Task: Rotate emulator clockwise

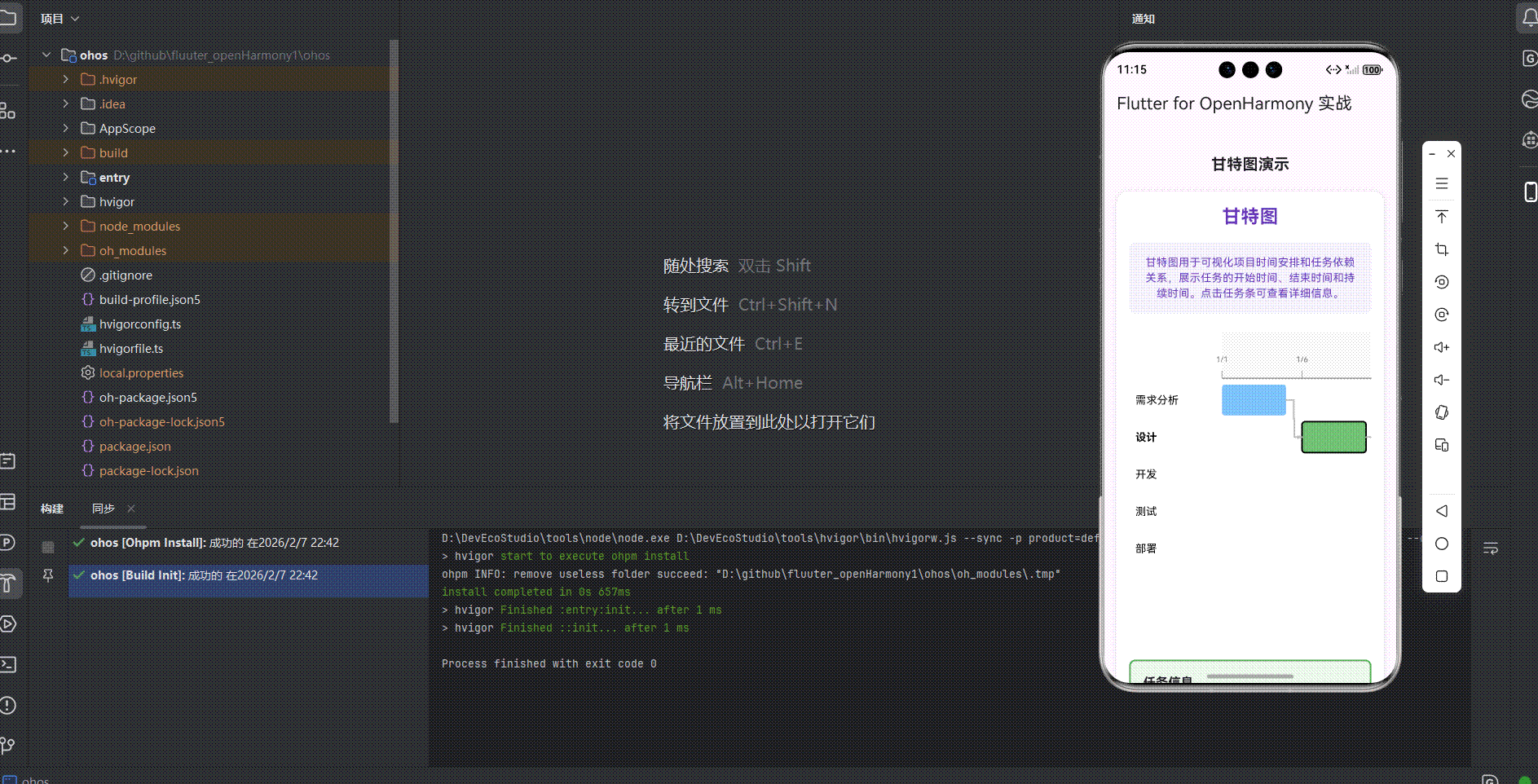Action: point(1441,315)
